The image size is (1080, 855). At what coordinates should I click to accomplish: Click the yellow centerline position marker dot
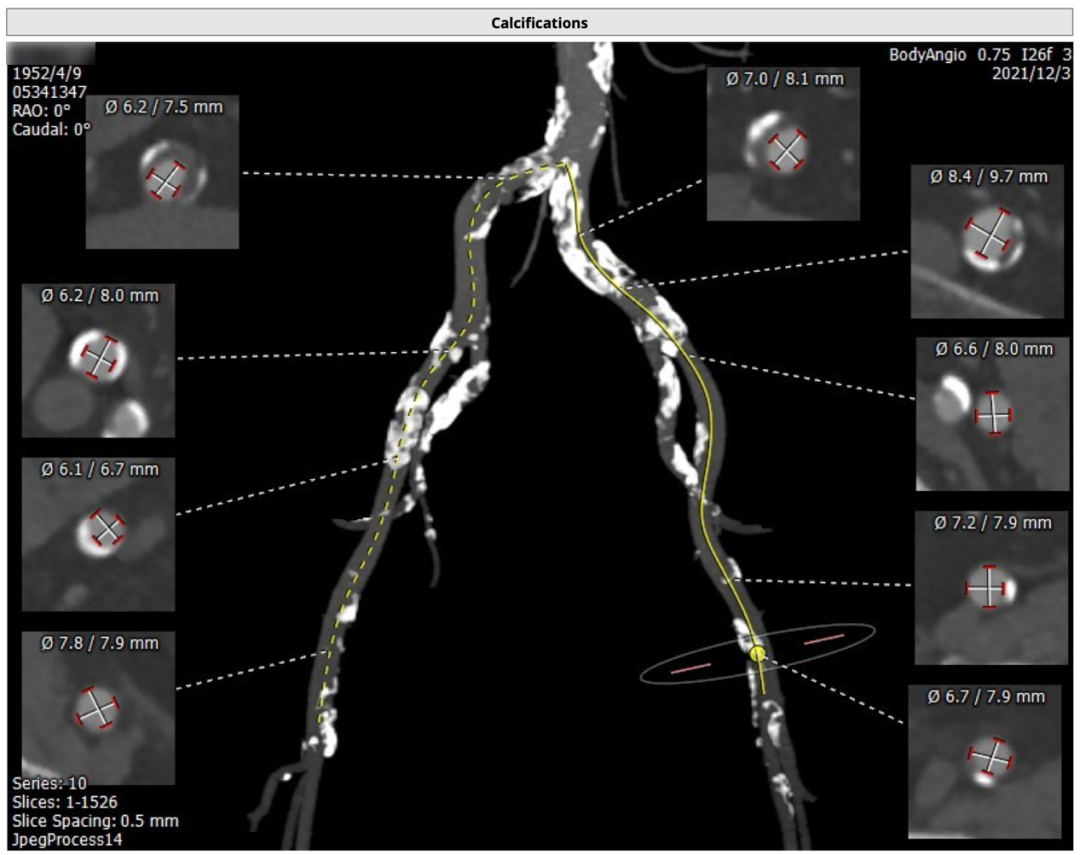[757, 654]
